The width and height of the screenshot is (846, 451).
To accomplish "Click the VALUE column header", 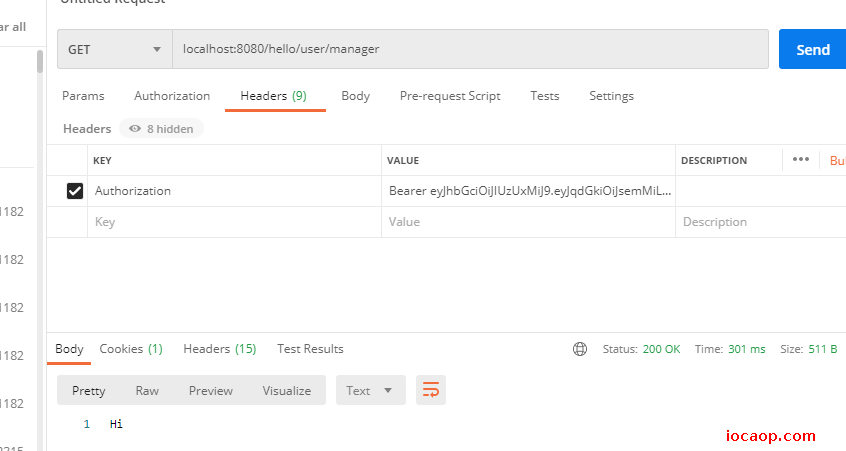I will pyautogui.click(x=402, y=160).
